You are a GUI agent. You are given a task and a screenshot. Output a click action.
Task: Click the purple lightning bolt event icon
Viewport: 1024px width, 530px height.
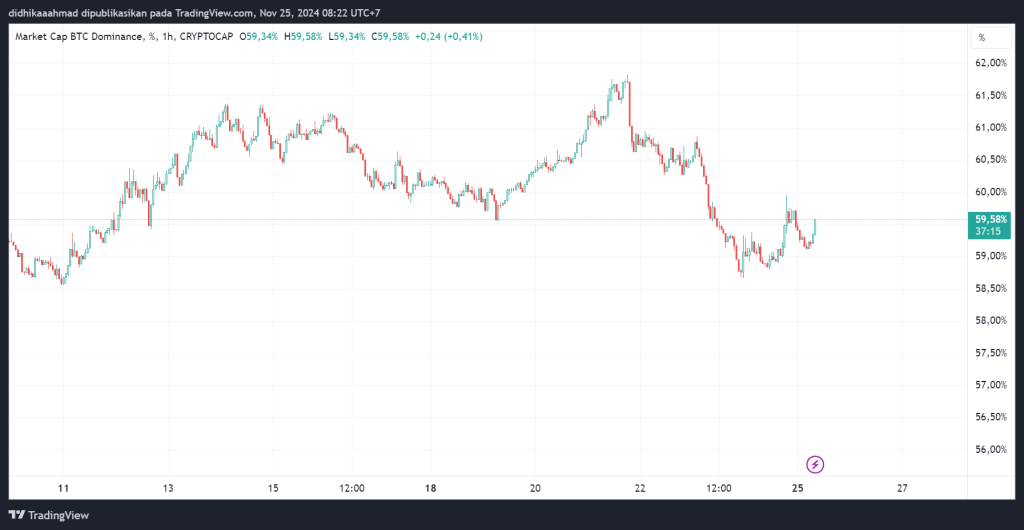(815, 465)
